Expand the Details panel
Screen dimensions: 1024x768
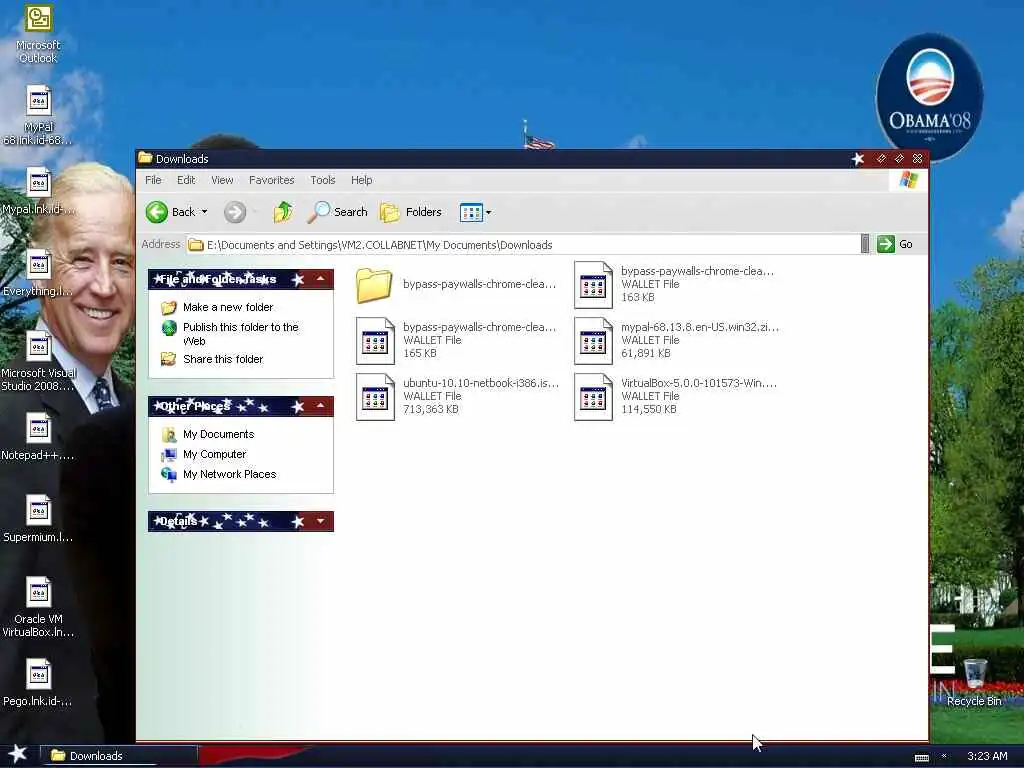321,521
